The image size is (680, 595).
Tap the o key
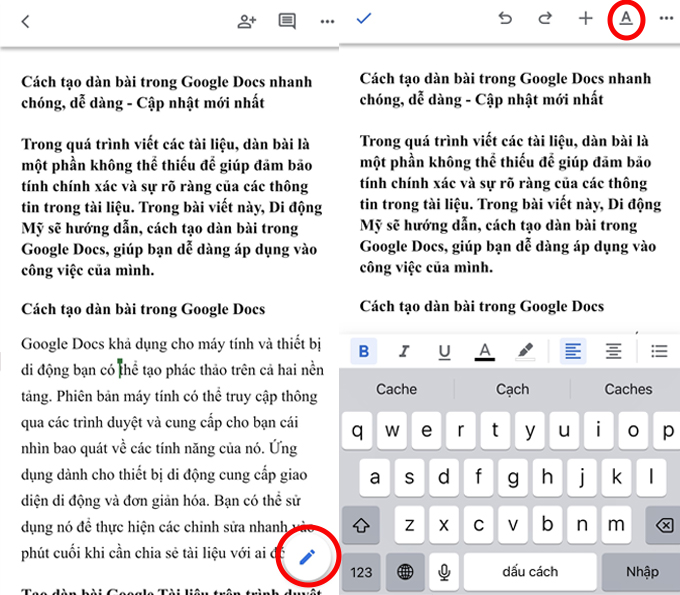pyautogui.click(x=633, y=431)
